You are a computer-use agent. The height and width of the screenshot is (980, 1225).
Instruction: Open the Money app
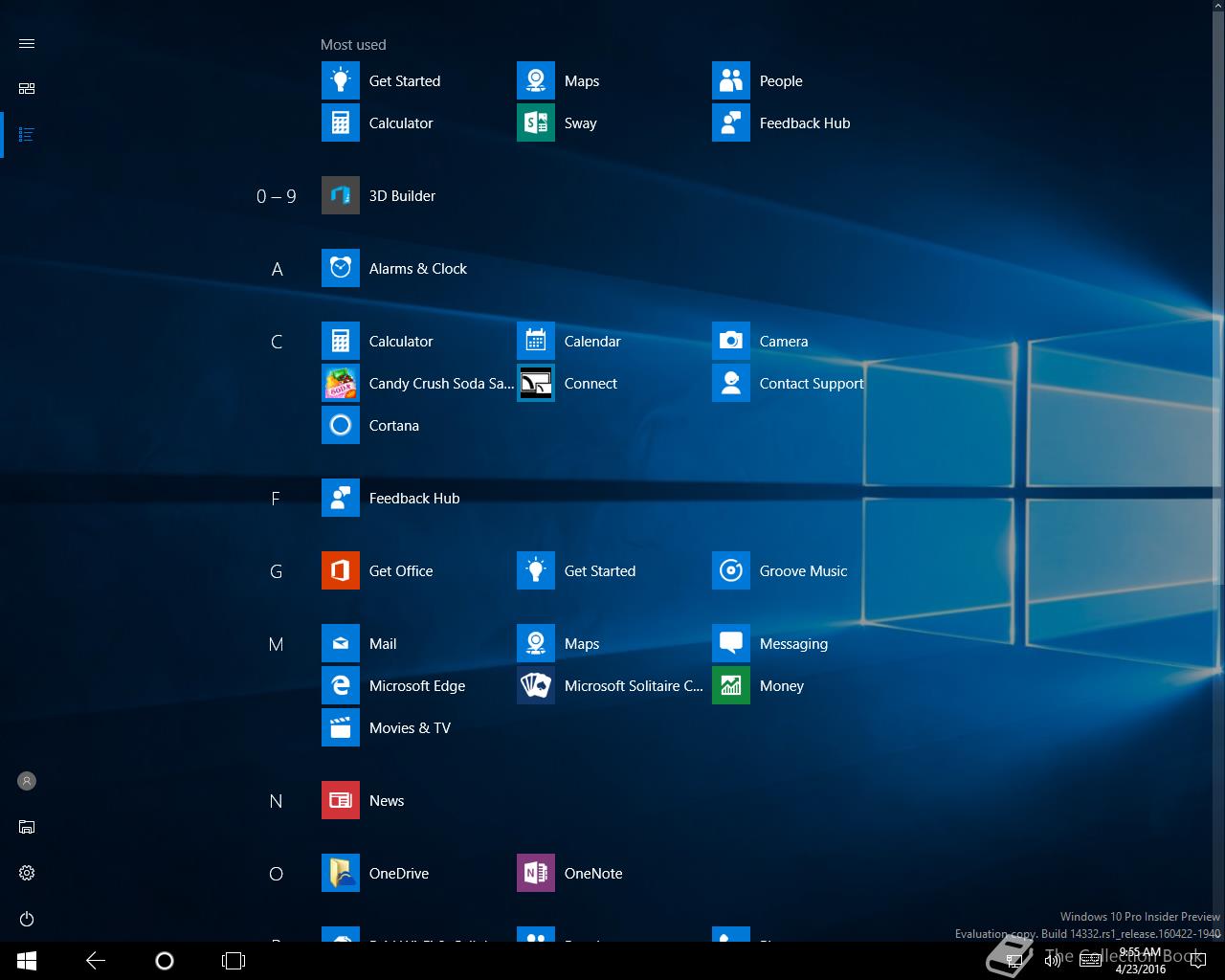808,686
